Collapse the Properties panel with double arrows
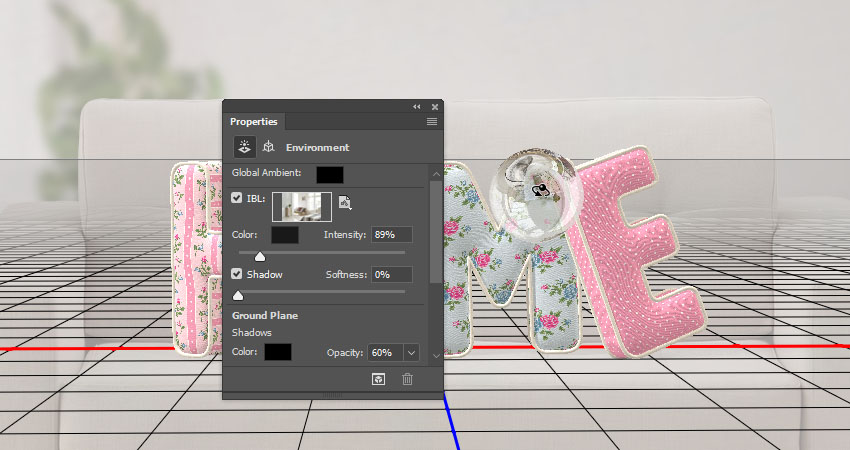This screenshot has width=850, height=450. 416,107
